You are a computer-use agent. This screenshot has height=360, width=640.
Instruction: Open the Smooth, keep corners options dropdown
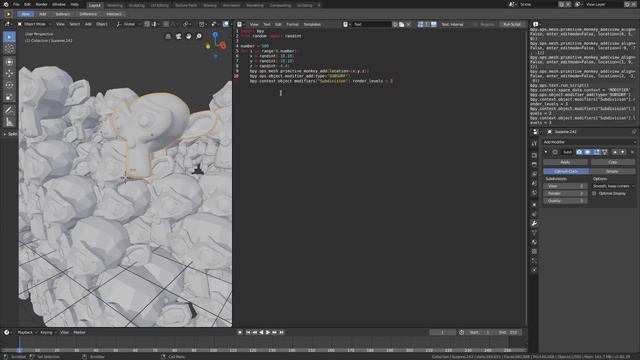[x=613, y=186]
